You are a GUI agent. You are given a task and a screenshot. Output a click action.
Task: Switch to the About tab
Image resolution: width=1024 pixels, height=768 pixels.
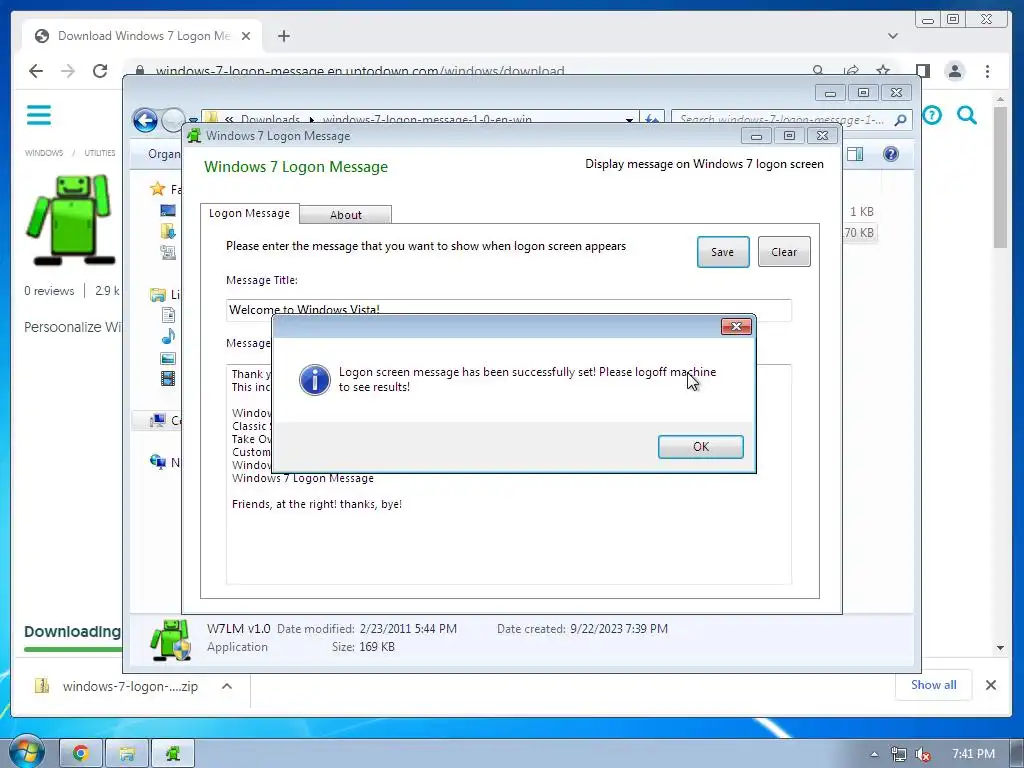tap(345, 215)
